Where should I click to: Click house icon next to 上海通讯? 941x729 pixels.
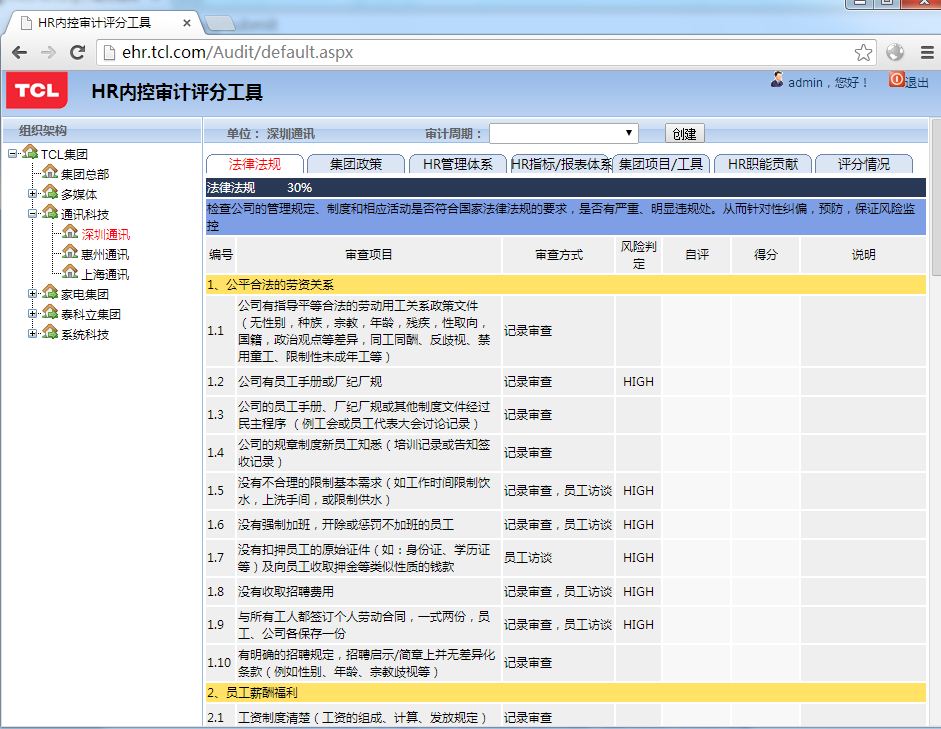click(70, 272)
